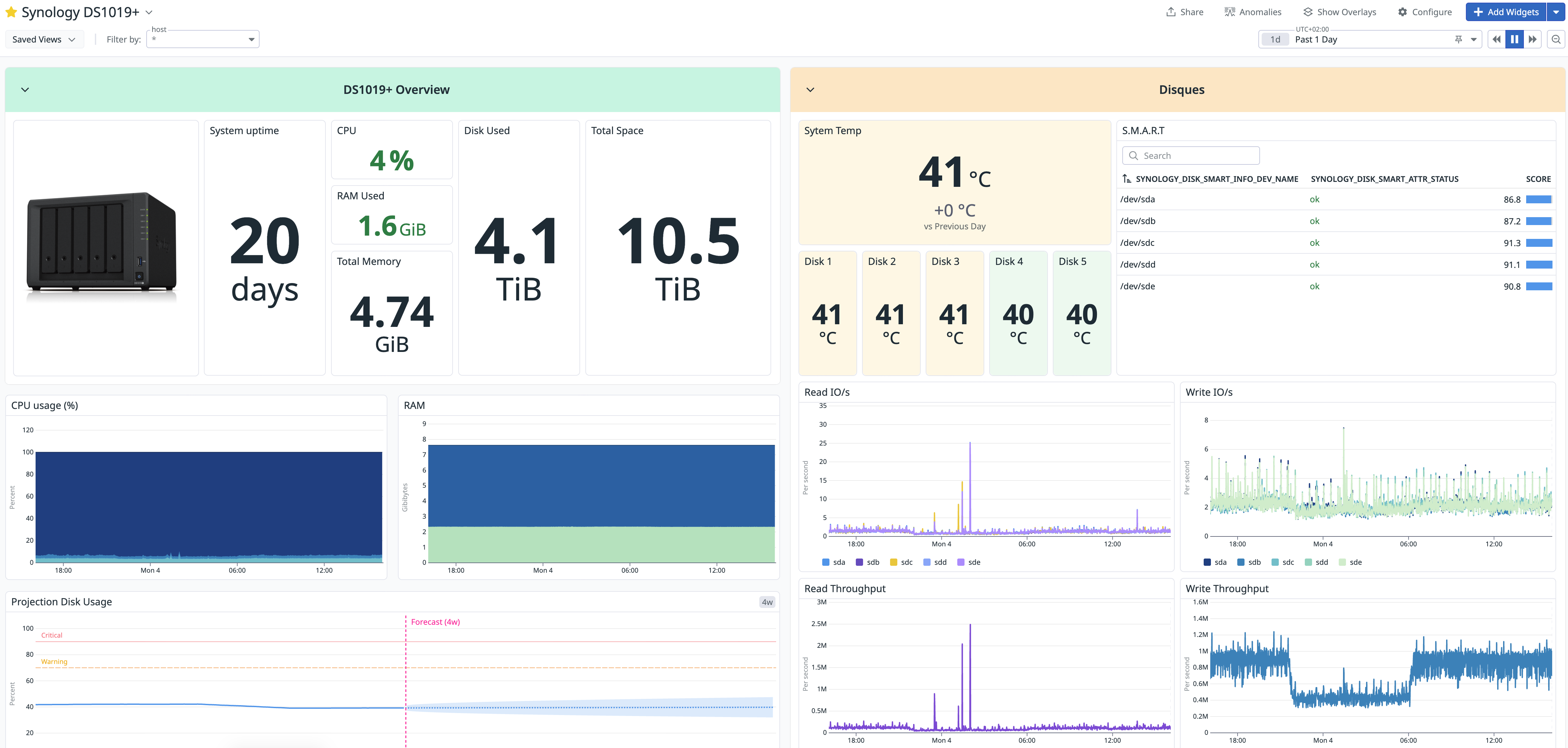Click the 86.8 score bar for sda
This screenshot has width=1568, height=748.
[1539, 199]
